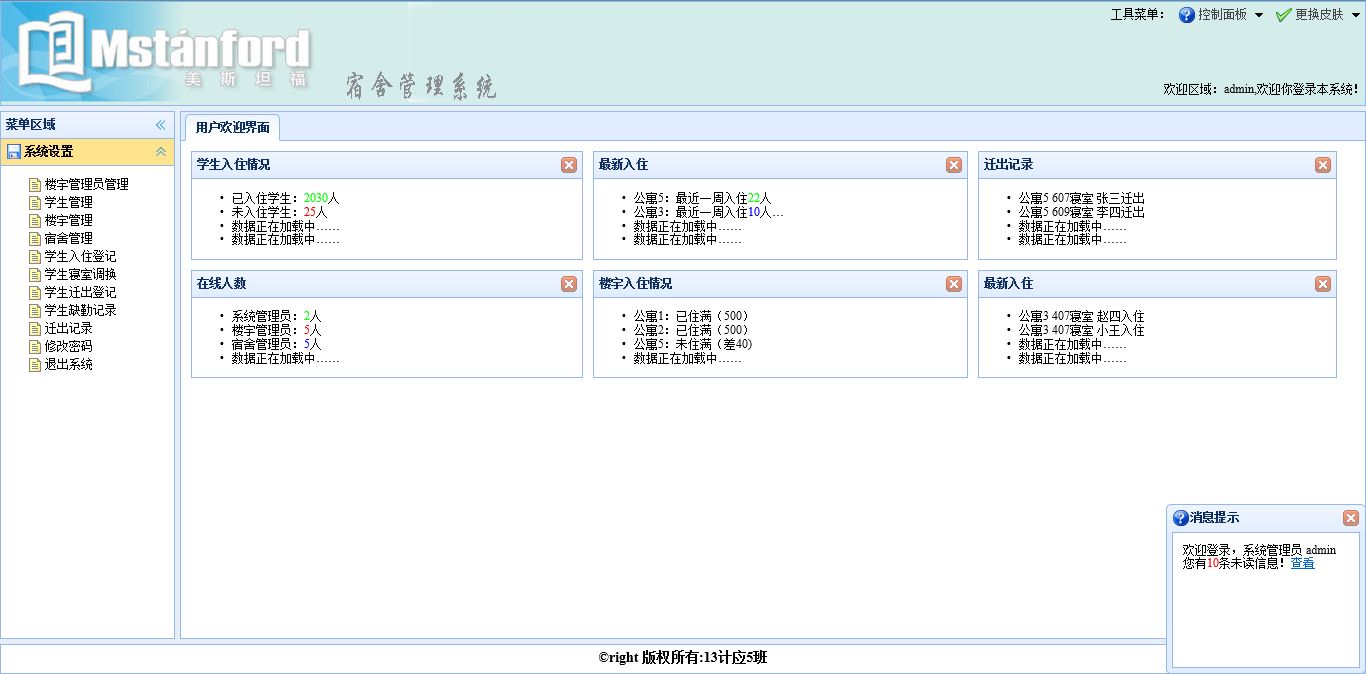Select the 用户欢迎界面 tab
The height and width of the screenshot is (674, 1366).
[232, 128]
